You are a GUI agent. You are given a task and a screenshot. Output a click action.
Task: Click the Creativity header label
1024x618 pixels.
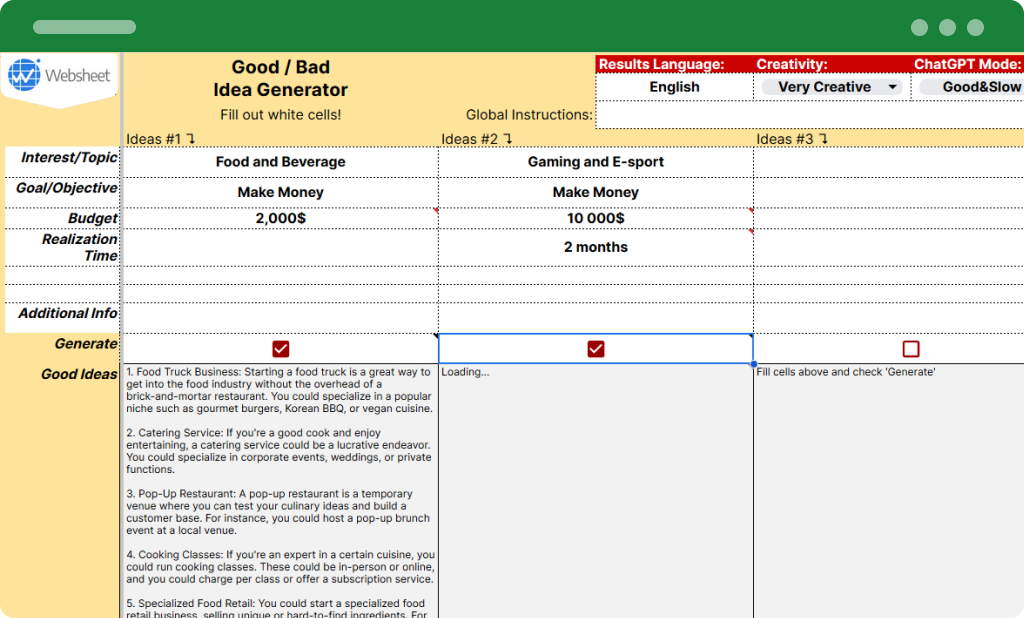click(x=792, y=64)
